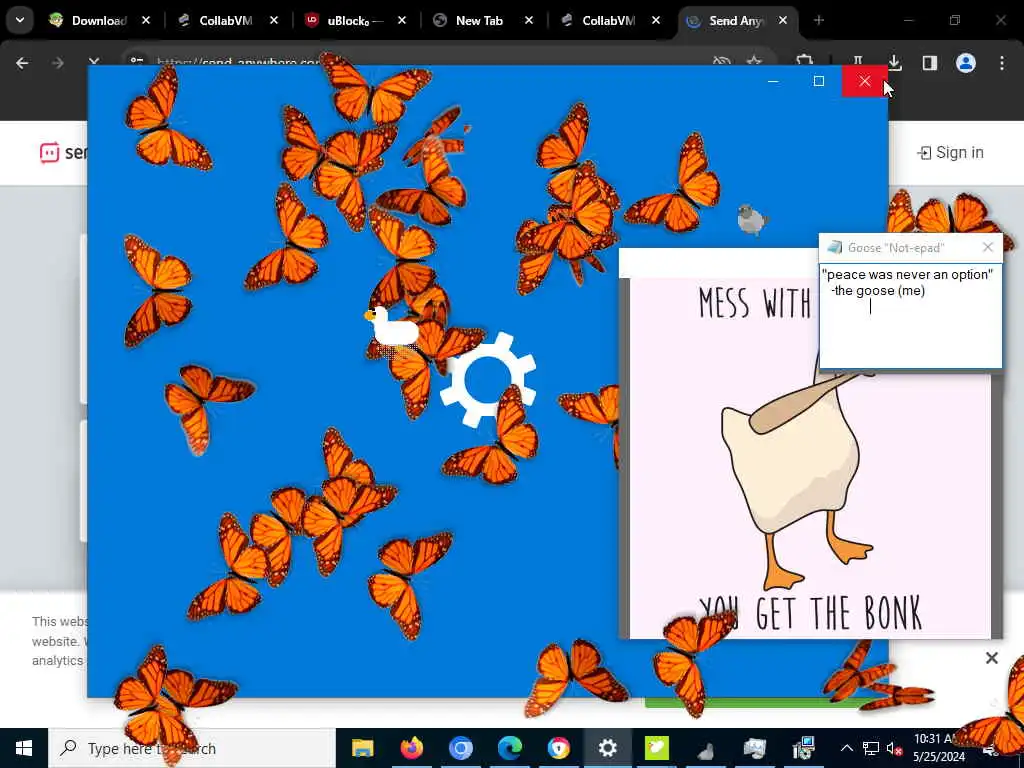Switch to the Download tab
The image size is (1024, 768).
98,20
